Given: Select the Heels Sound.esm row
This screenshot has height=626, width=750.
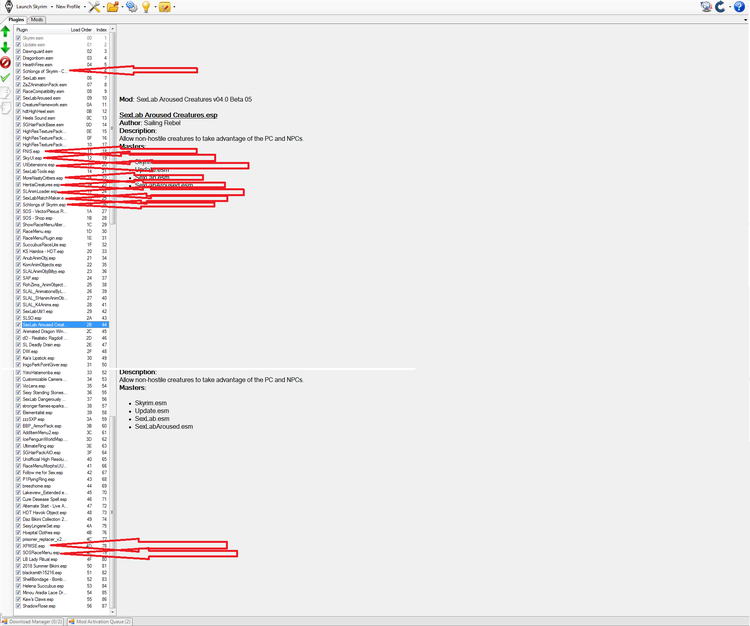Looking at the screenshot, I should (62, 118).
